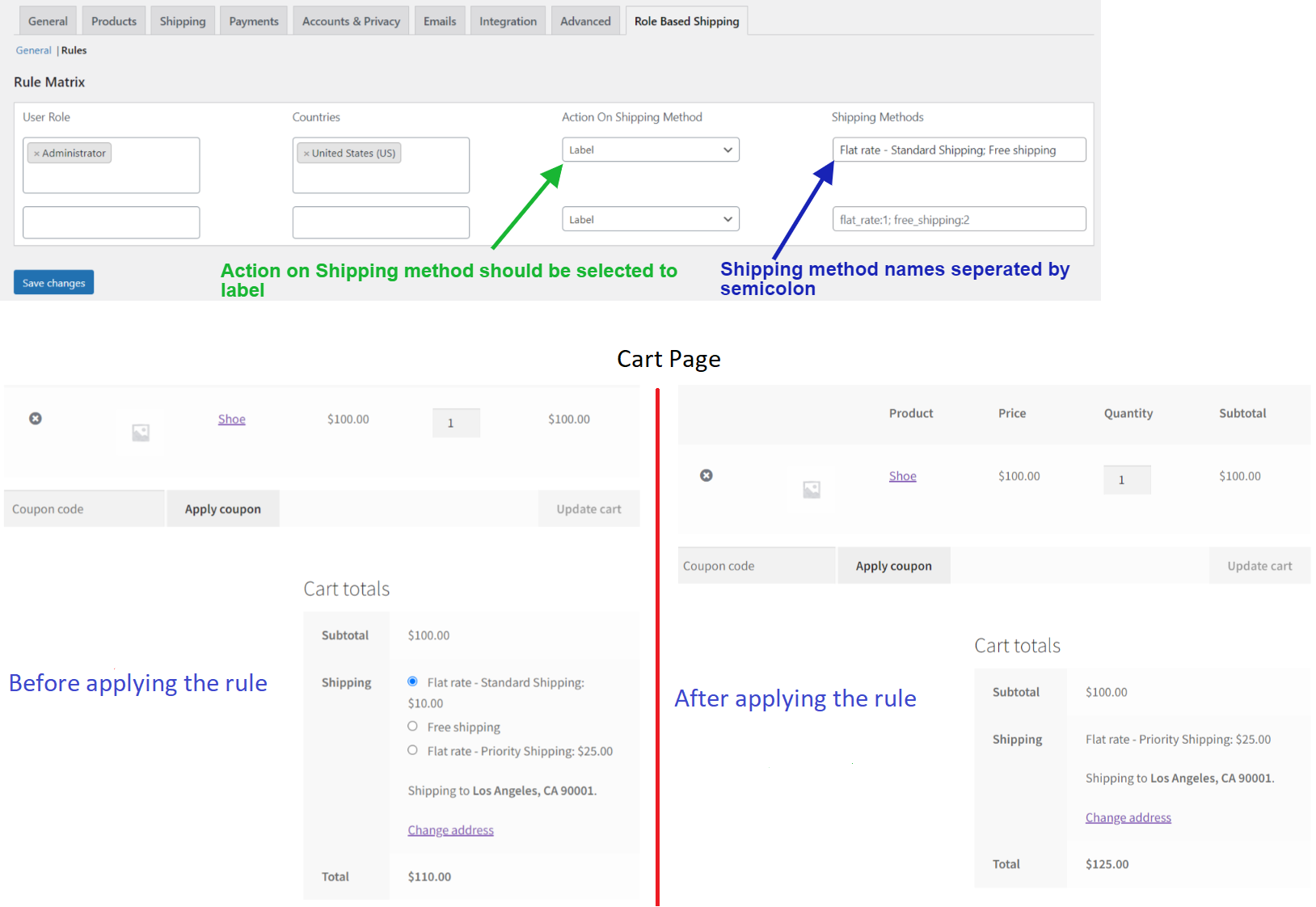Click the Save changes button

pos(53,282)
